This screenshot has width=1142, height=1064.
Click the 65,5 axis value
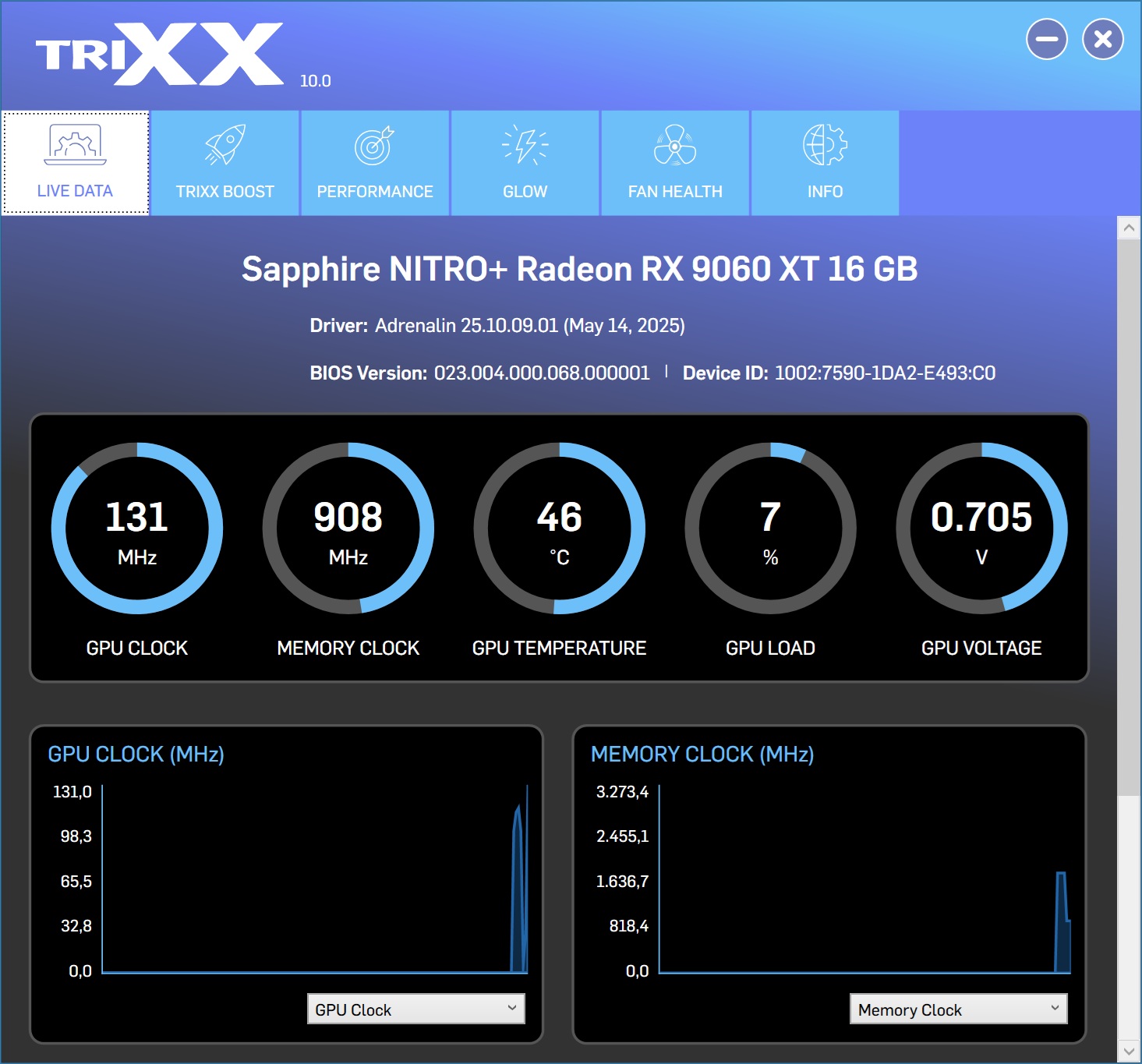[x=76, y=882]
